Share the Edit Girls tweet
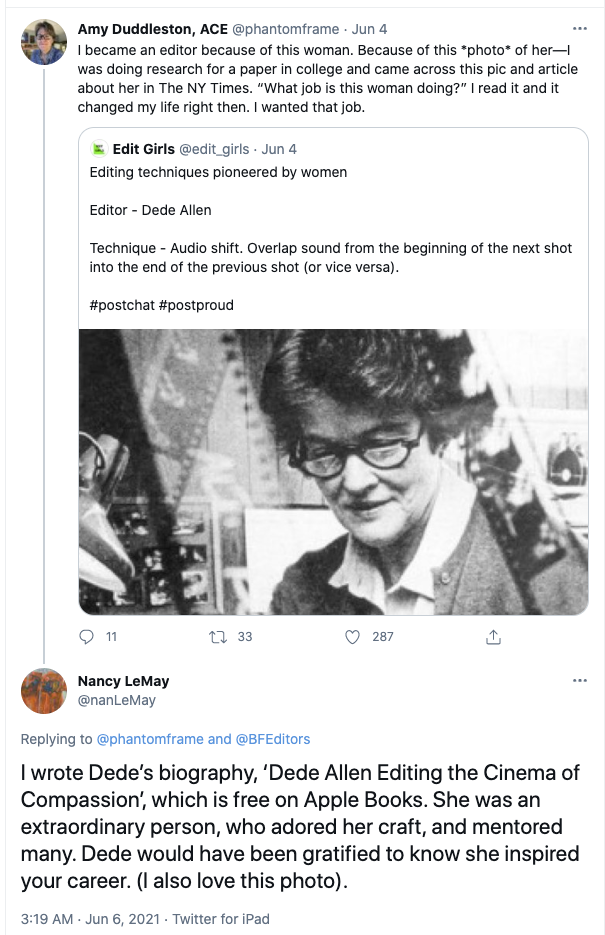Image resolution: width=605 pixels, height=935 pixels. [x=492, y=636]
